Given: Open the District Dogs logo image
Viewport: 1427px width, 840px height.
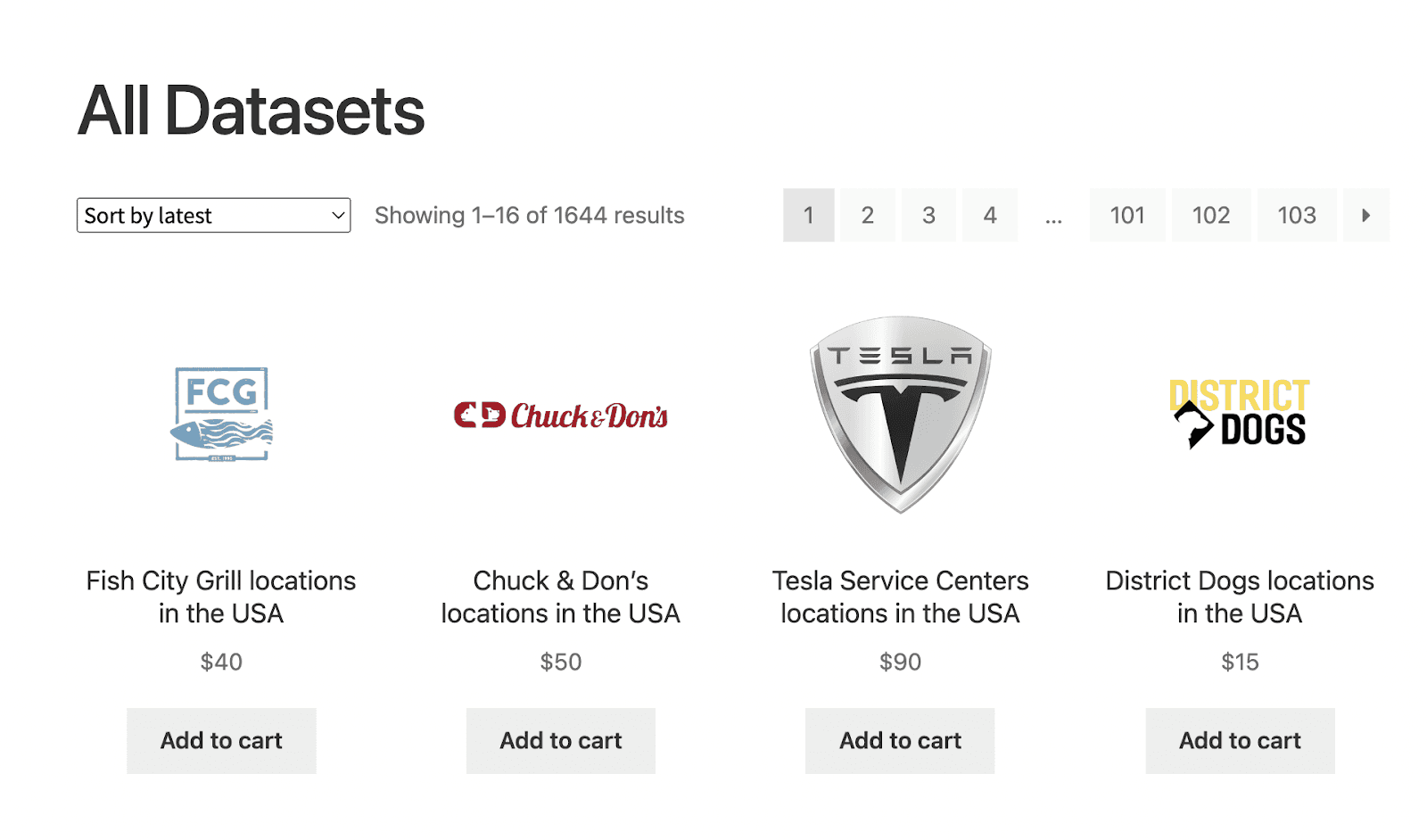Looking at the screenshot, I should pos(1240,413).
